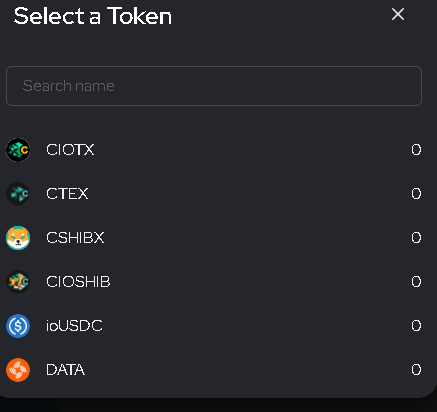Click the CTEX token logo
This screenshot has width=437, height=412.
tap(18, 194)
